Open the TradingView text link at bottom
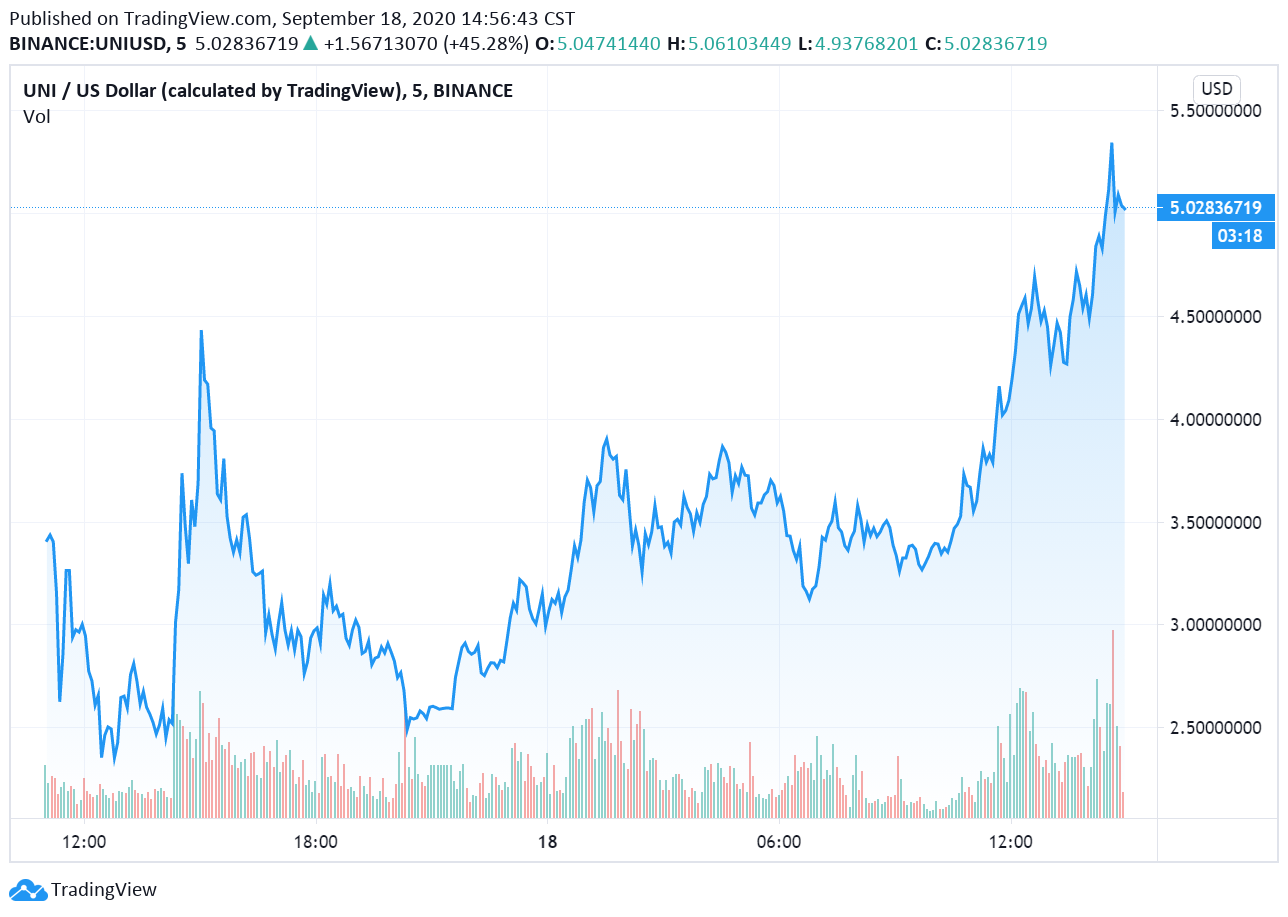 coord(104,889)
